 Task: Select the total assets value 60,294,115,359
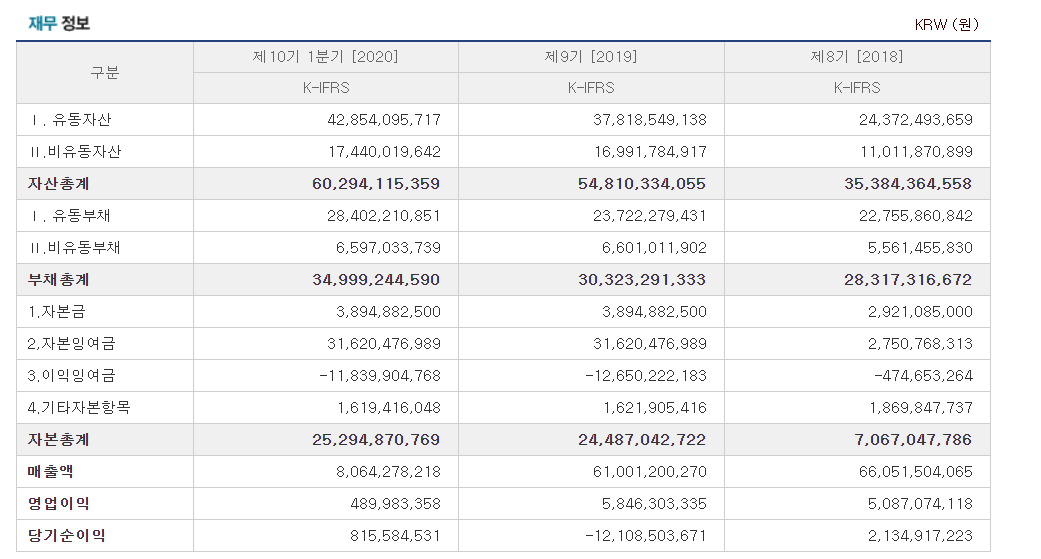coord(376,184)
